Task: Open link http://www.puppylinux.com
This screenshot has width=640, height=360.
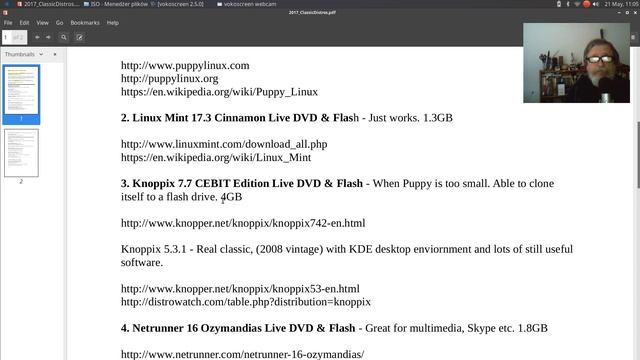Action: [185, 66]
